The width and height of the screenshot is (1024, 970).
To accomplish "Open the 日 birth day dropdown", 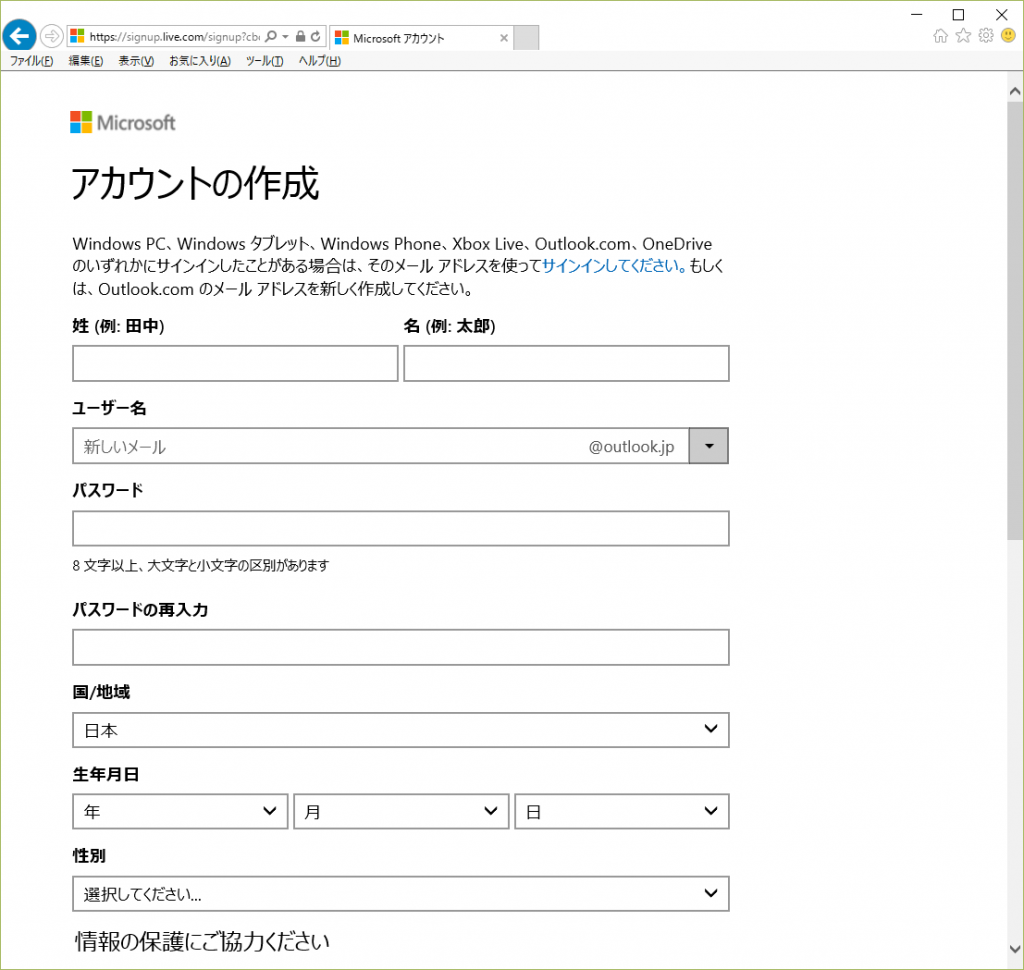I will point(622,811).
